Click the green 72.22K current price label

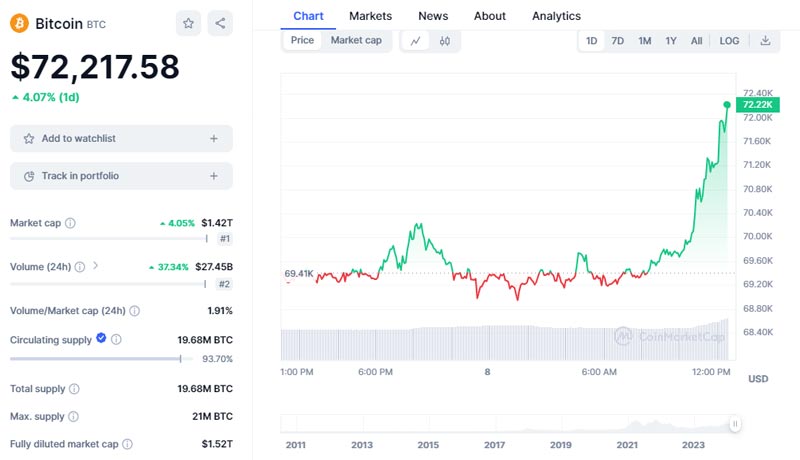pyautogui.click(x=758, y=105)
